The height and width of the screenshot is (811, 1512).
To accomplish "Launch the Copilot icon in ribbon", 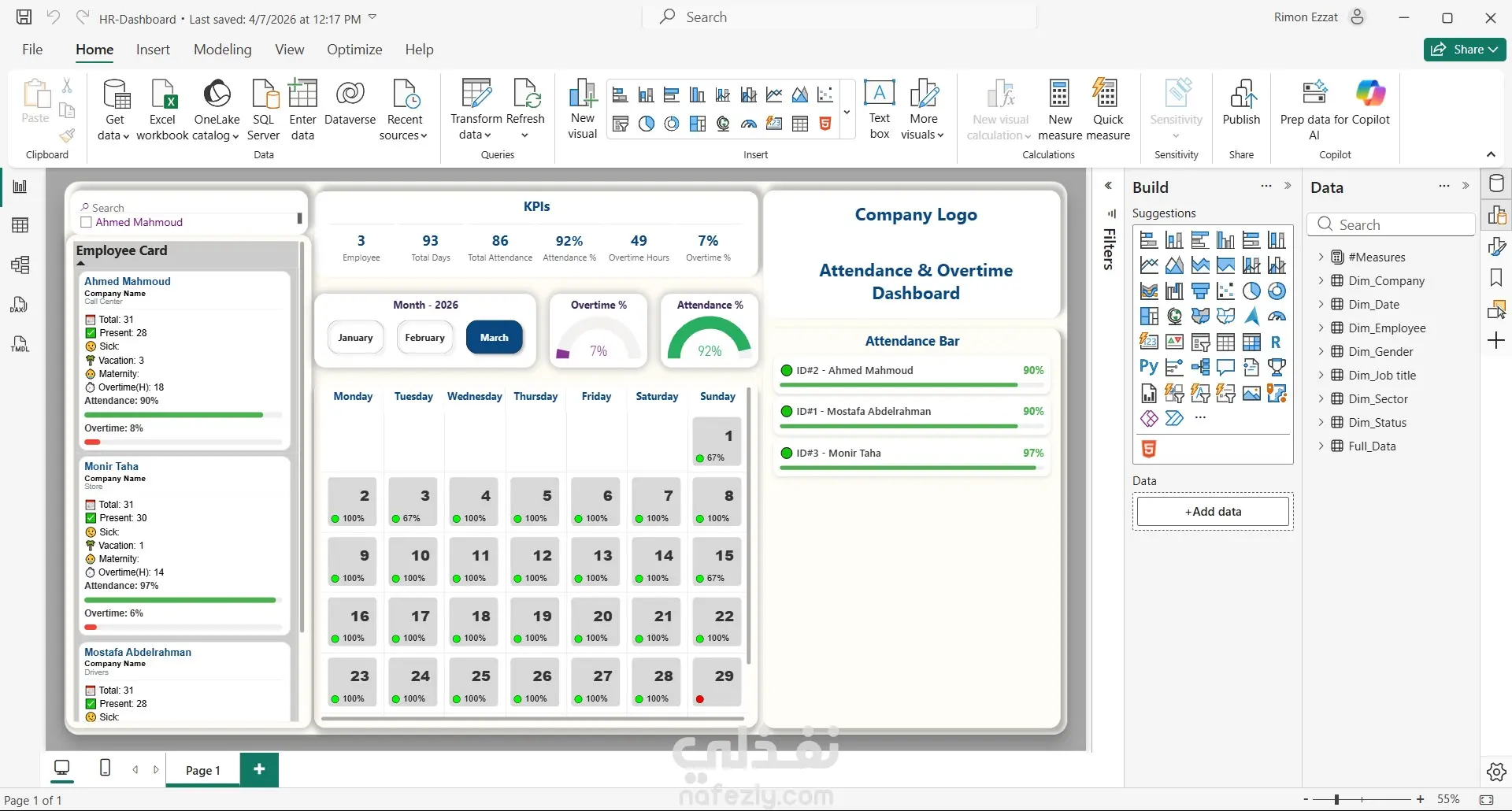I will pyautogui.click(x=1370, y=94).
